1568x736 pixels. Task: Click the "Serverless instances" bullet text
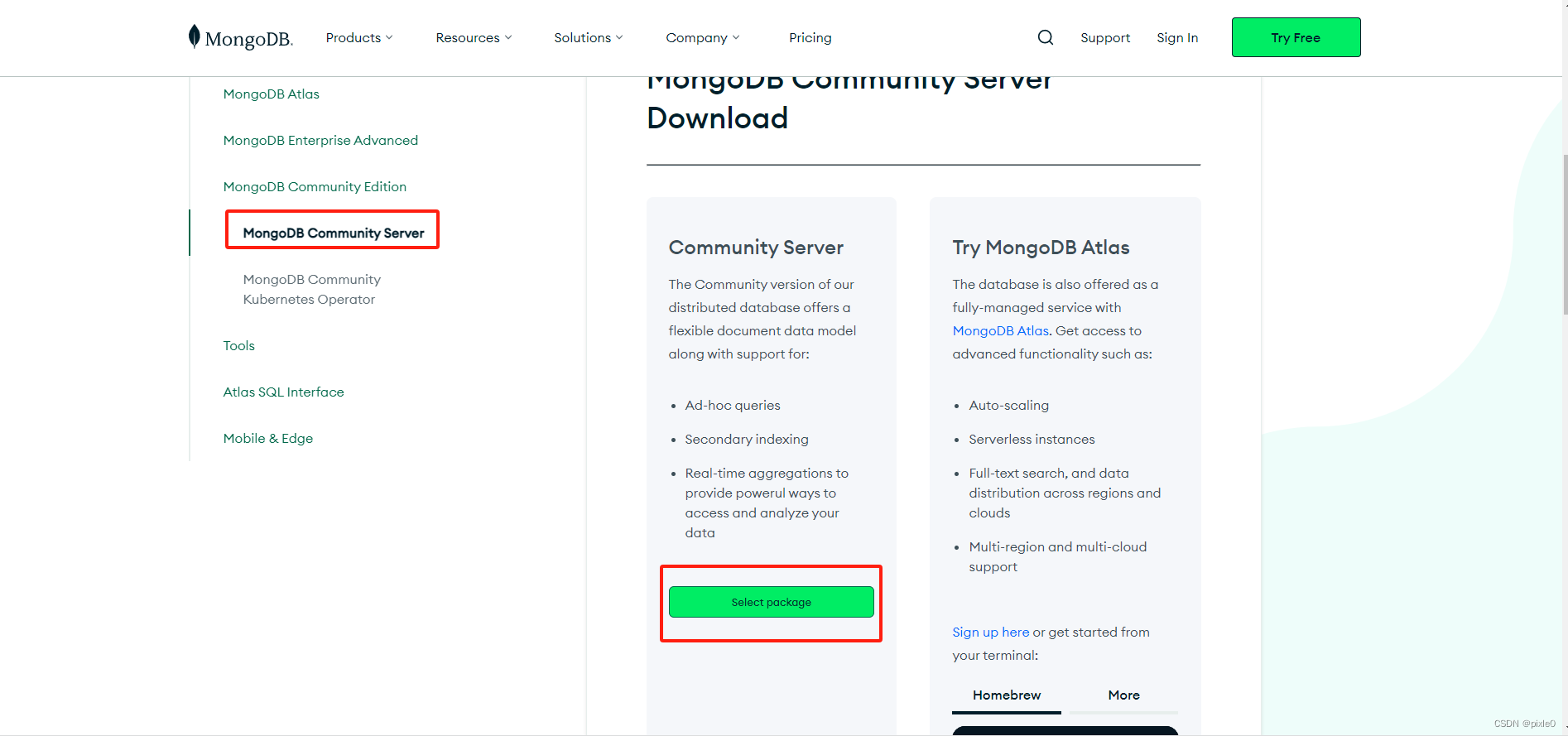[1032, 439]
